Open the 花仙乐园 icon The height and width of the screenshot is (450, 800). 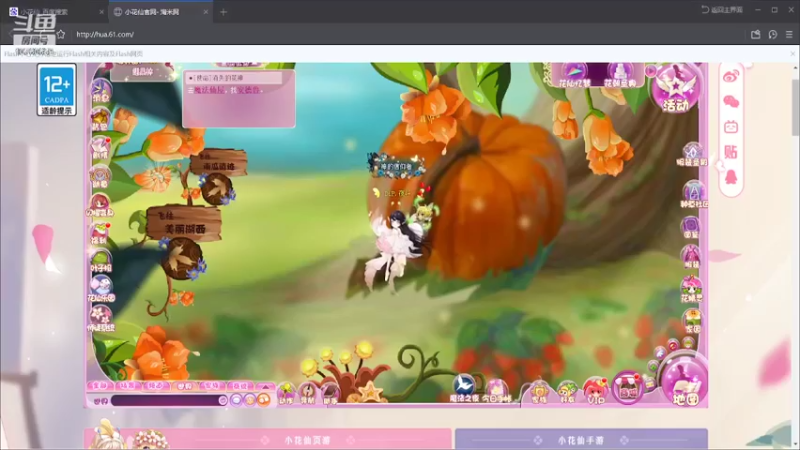click(101, 290)
